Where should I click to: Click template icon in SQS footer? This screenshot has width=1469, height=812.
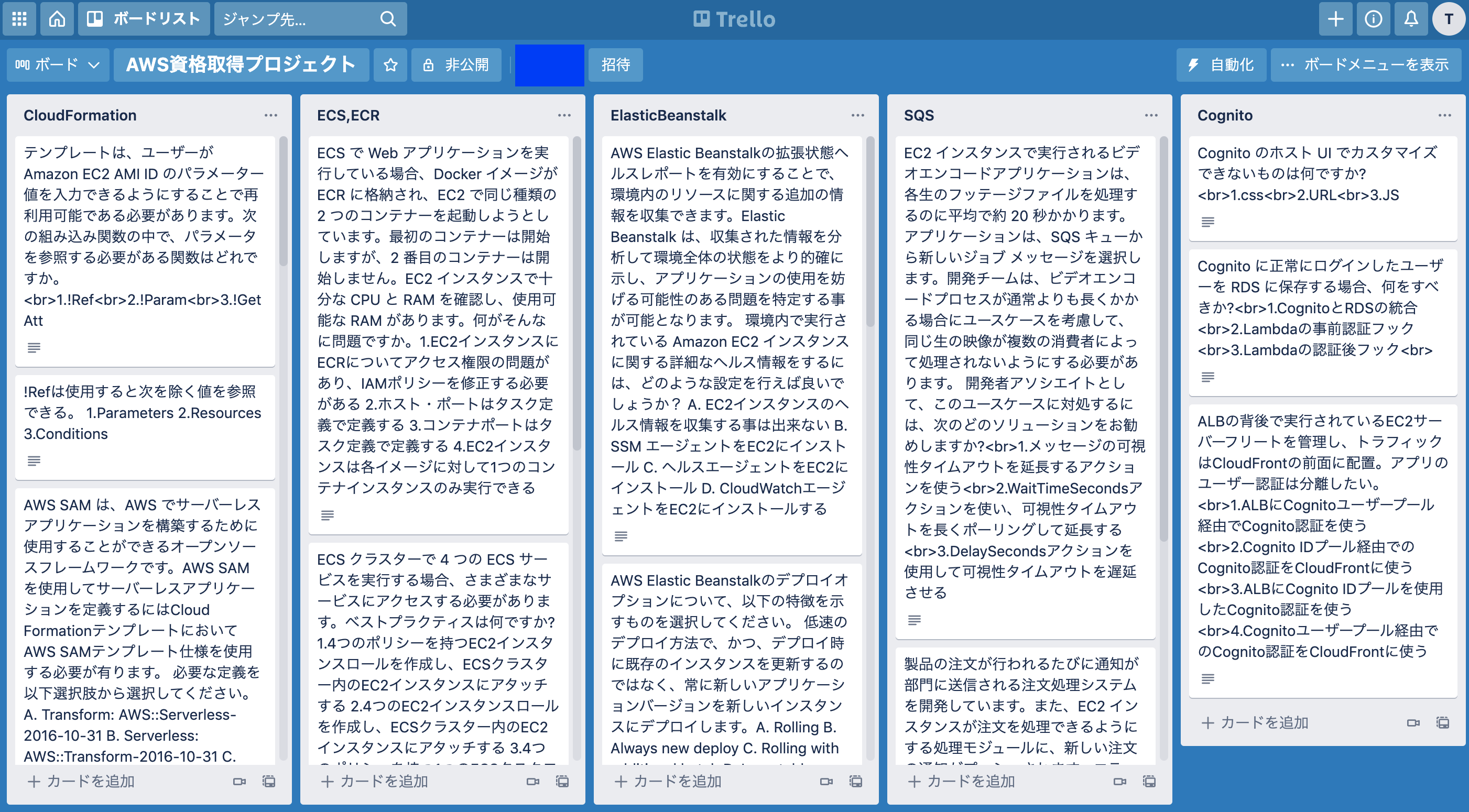(1150, 781)
